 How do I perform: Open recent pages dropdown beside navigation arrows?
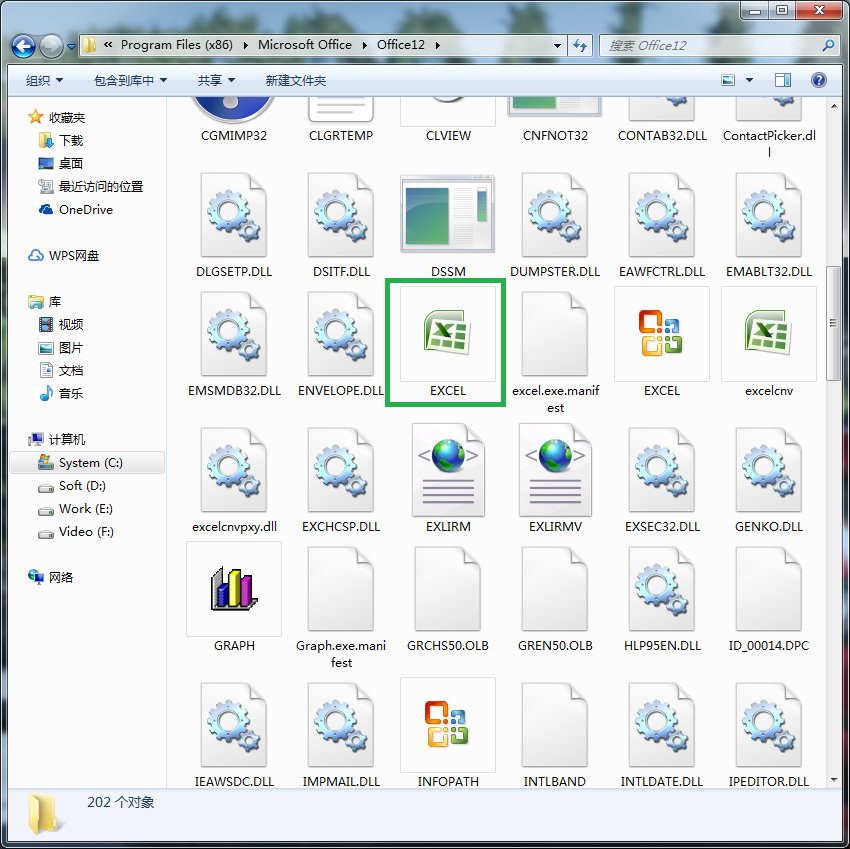(x=71, y=47)
